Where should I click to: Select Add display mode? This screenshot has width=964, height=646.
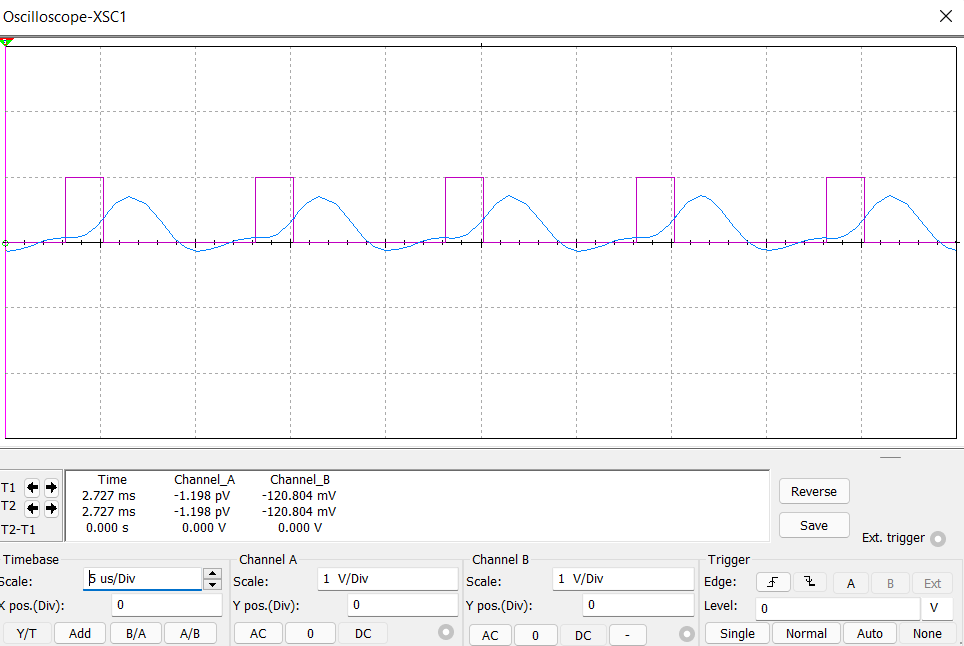[80, 634]
